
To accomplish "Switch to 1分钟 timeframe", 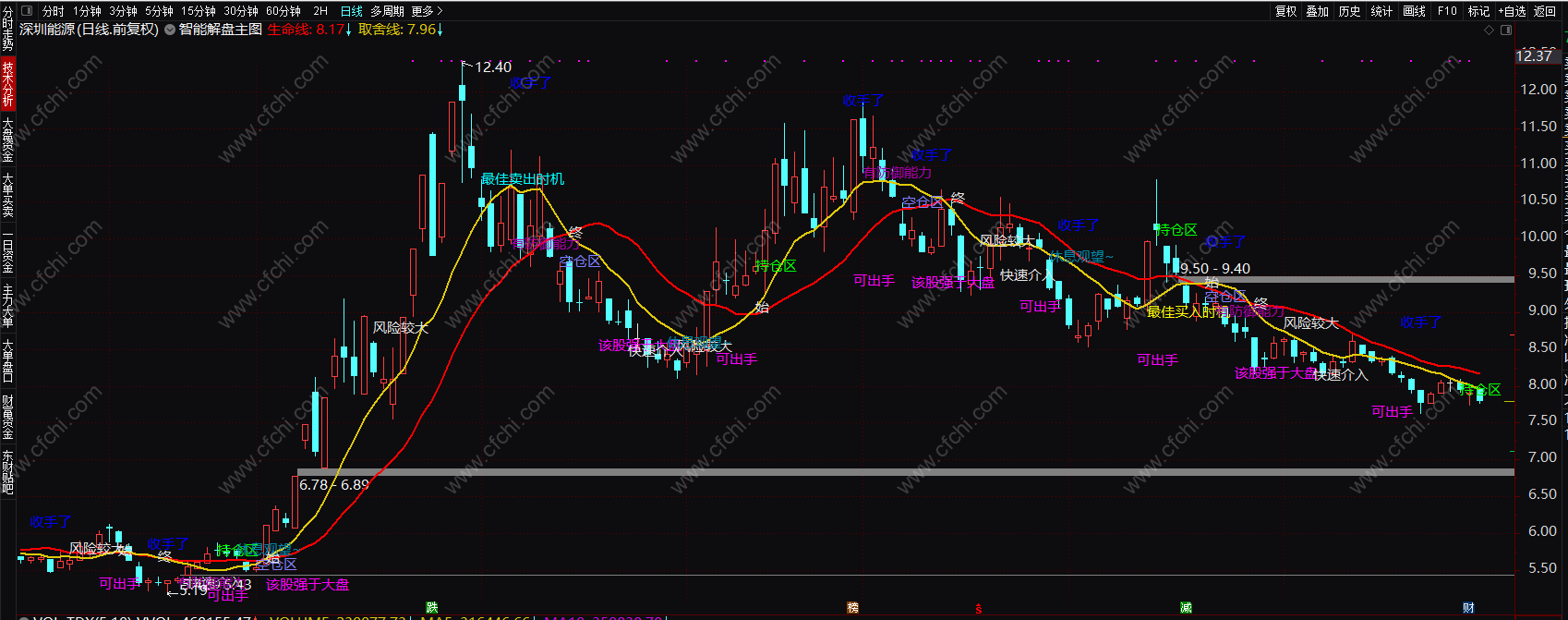I will [87, 11].
